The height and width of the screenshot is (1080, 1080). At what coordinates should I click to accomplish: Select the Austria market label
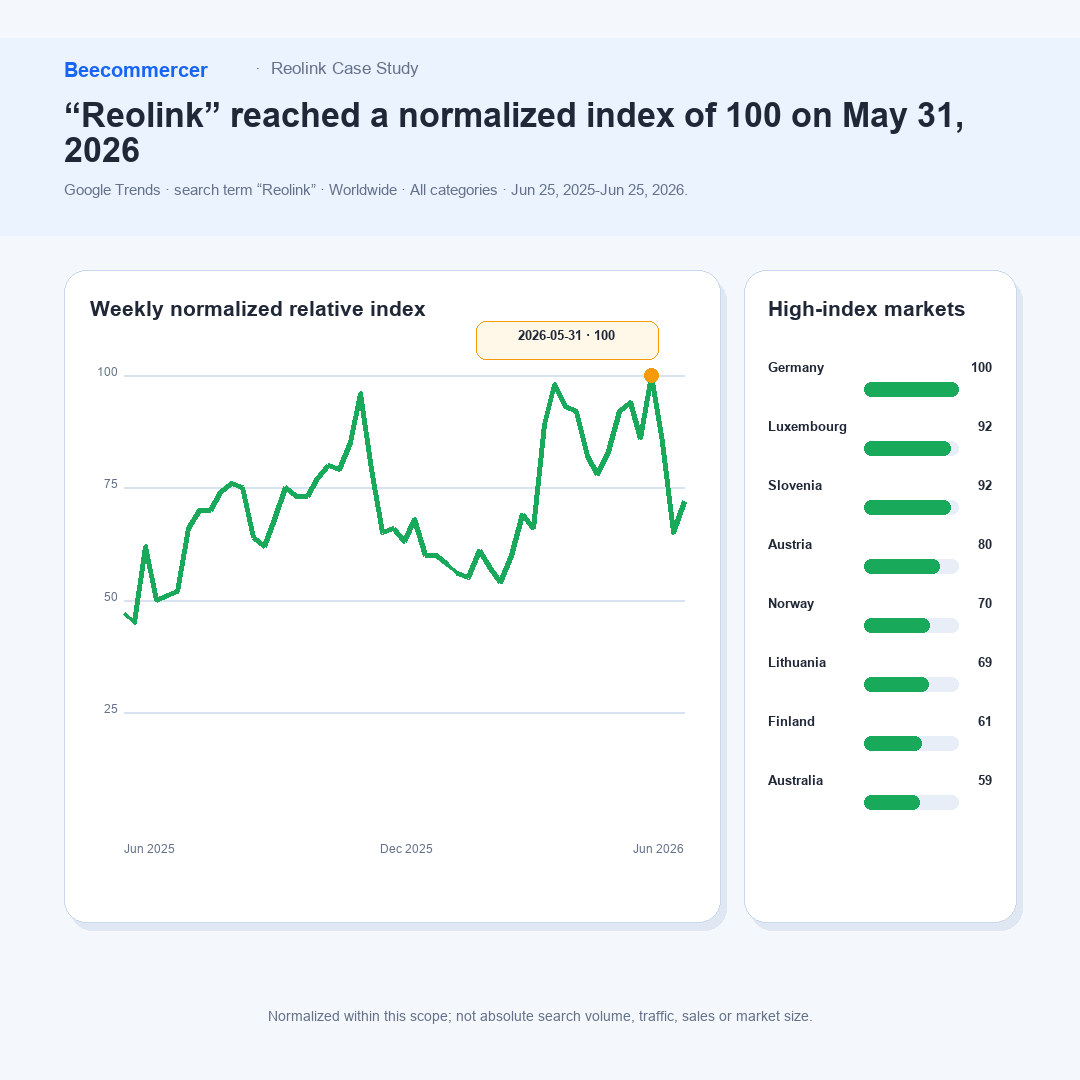pyautogui.click(x=790, y=545)
